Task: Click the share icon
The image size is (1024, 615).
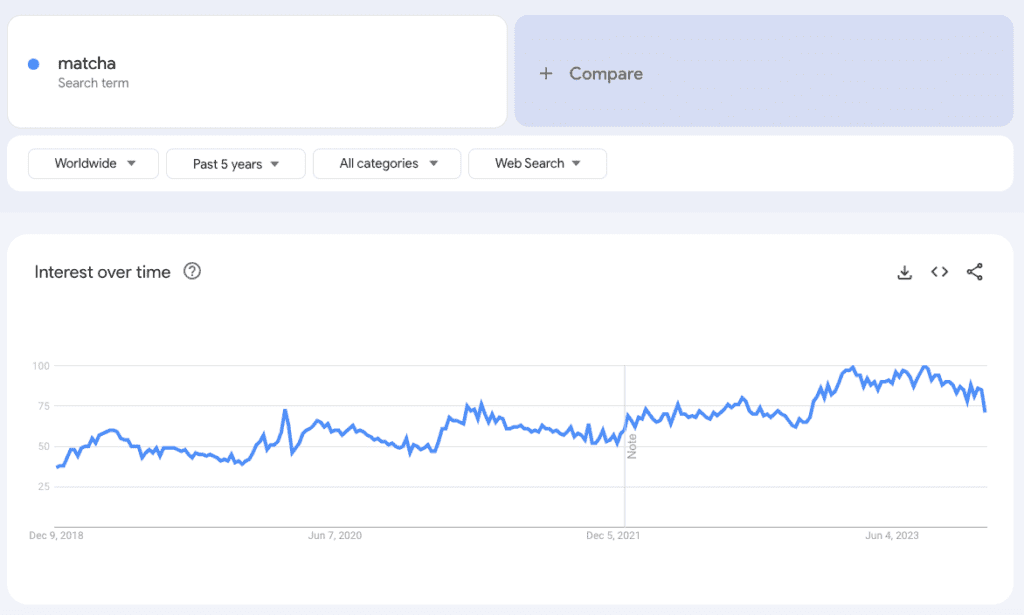Action: pos(975,271)
